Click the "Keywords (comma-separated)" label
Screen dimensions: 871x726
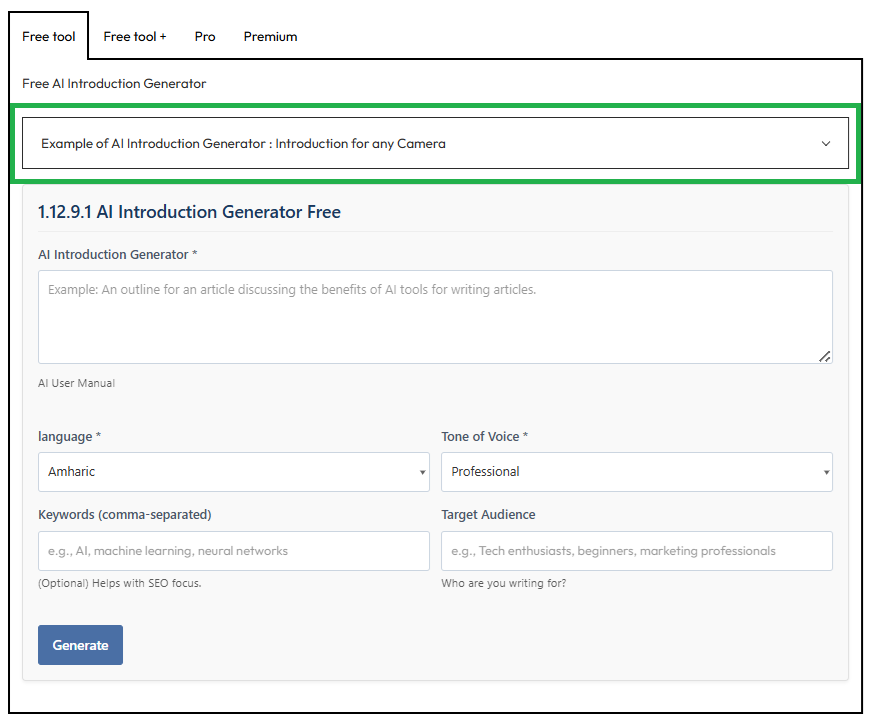point(124,515)
